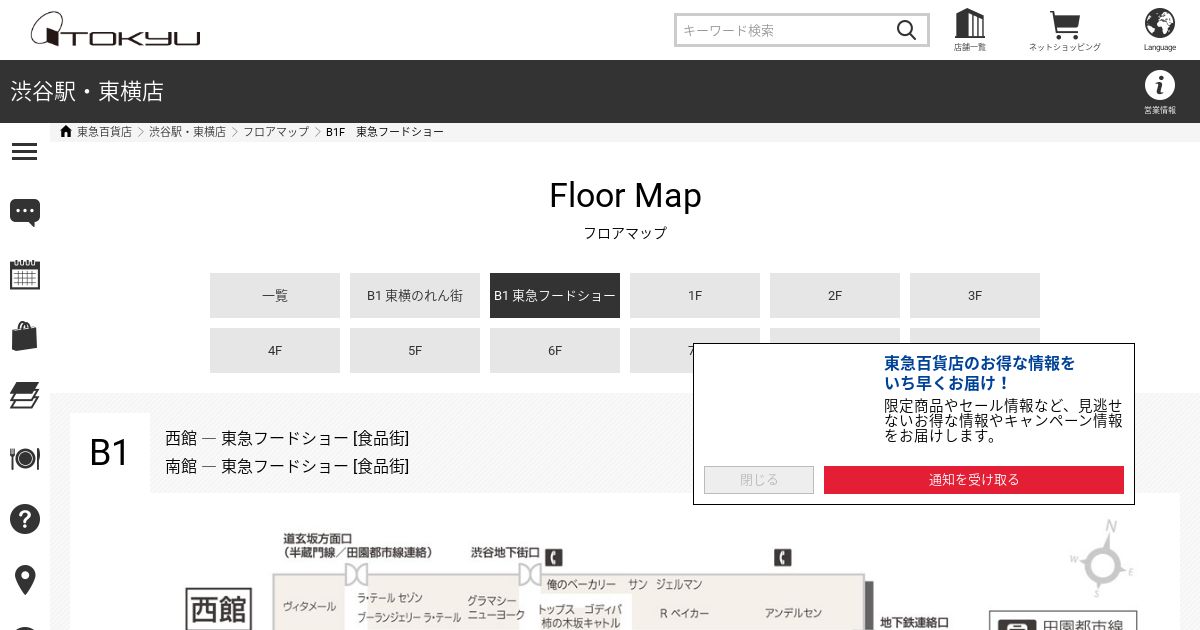The height and width of the screenshot is (630, 1200).
Task: Select the B1 東急フードショー tab
Action: tap(555, 295)
